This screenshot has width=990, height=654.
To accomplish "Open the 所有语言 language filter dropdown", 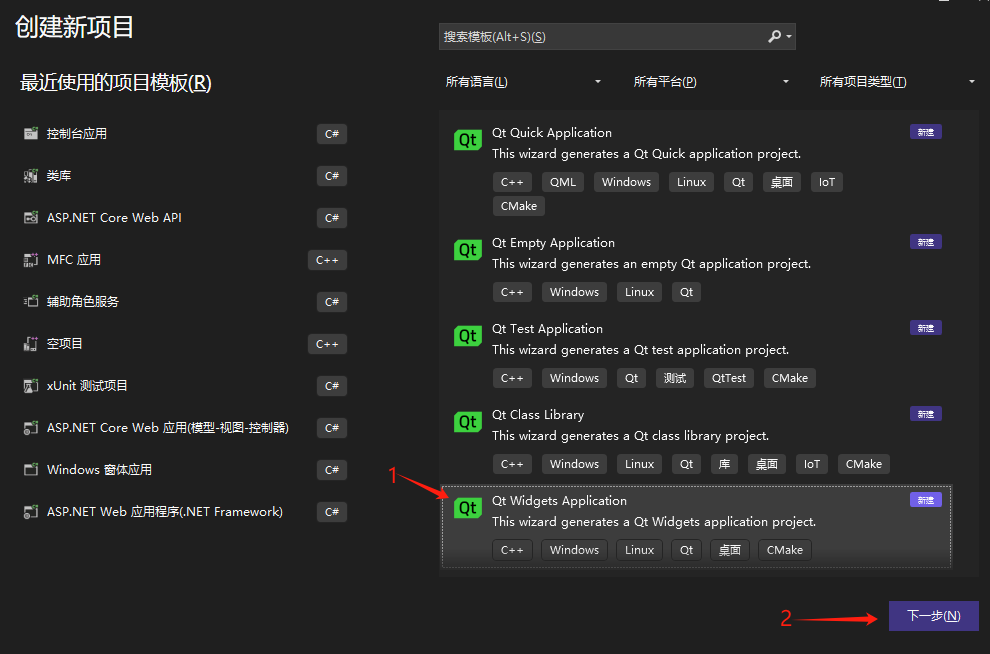I will click(x=523, y=82).
